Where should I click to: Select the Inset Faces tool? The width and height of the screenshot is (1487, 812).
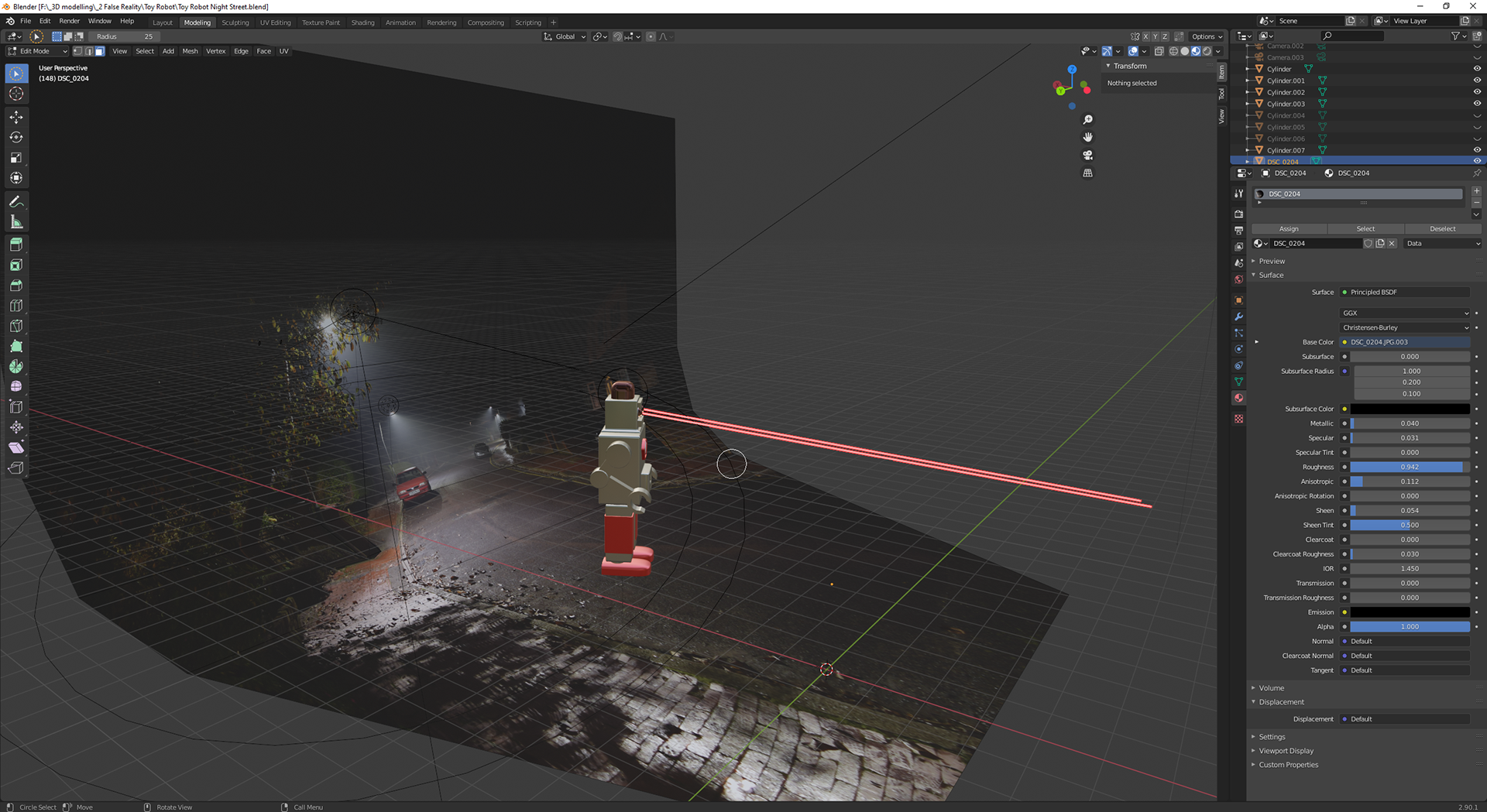coord(16,265)
